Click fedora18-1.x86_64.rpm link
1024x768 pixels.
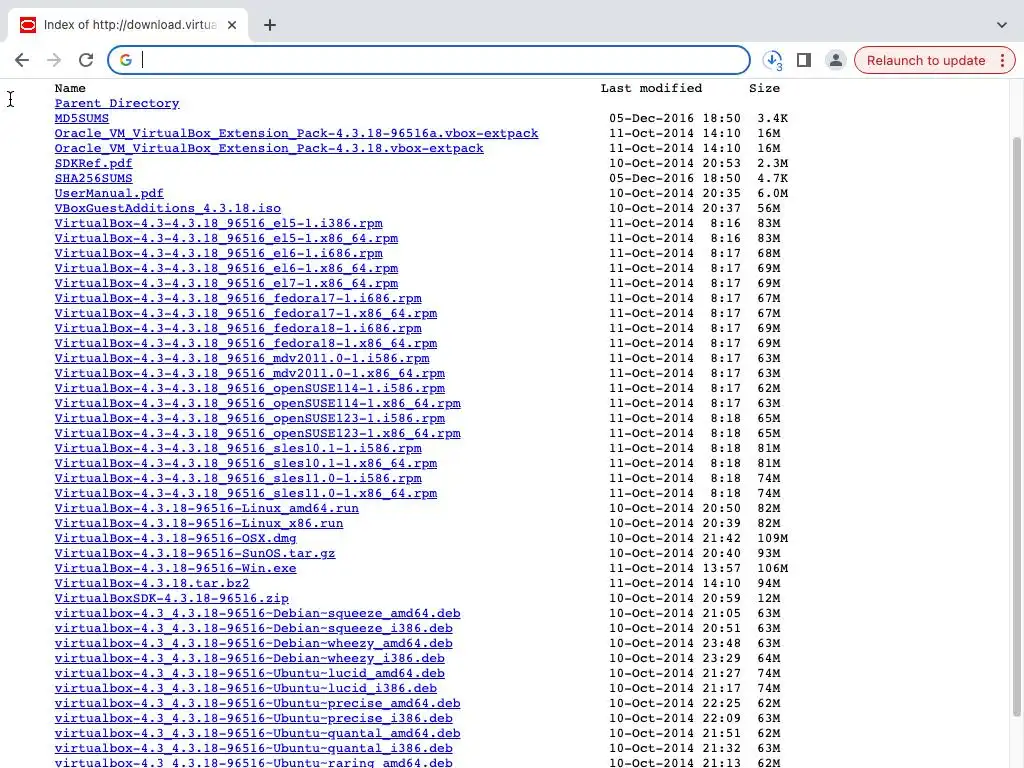pos(246,344)
